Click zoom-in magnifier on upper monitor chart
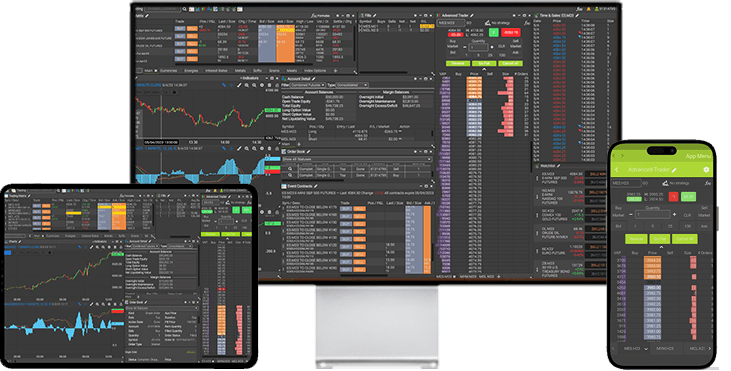Image resolution: width=731 pixels, height=371 pixels. (x=247, y=85)
